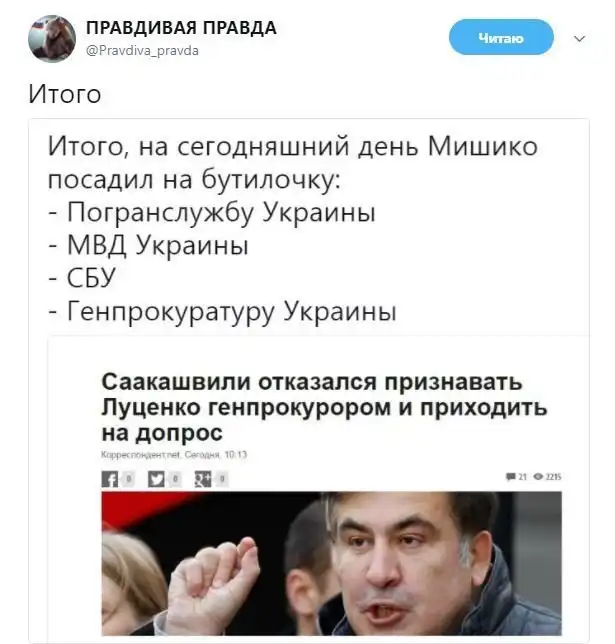Open the Саакашвили отказался признавать headline
The image size is (615, 644).
click(324, 407)
